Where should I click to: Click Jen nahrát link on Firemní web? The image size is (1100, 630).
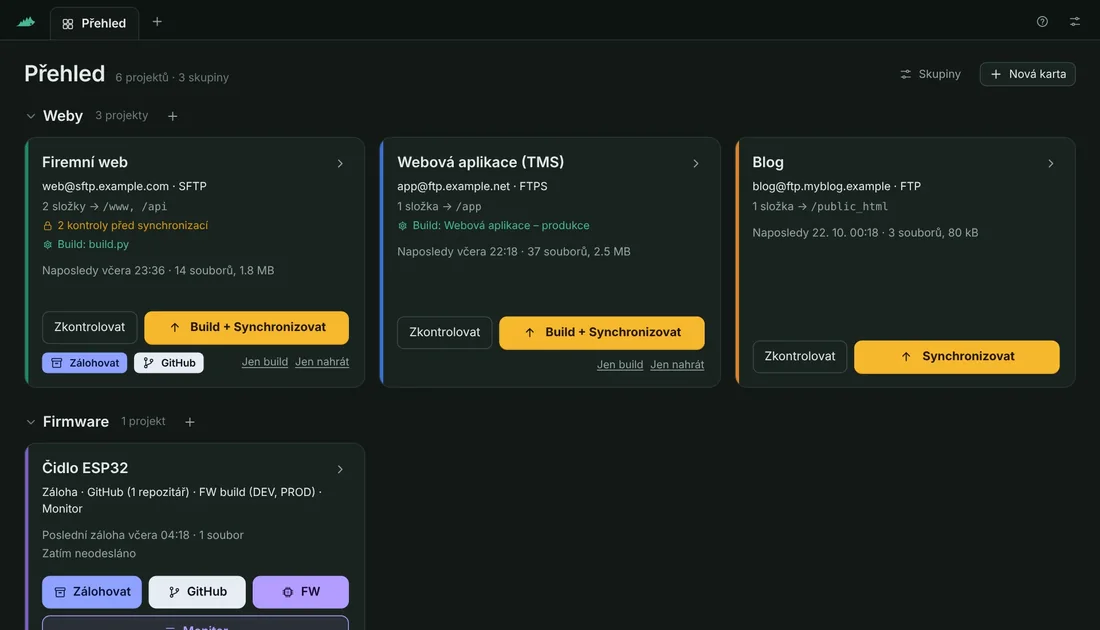coord(322,361)
